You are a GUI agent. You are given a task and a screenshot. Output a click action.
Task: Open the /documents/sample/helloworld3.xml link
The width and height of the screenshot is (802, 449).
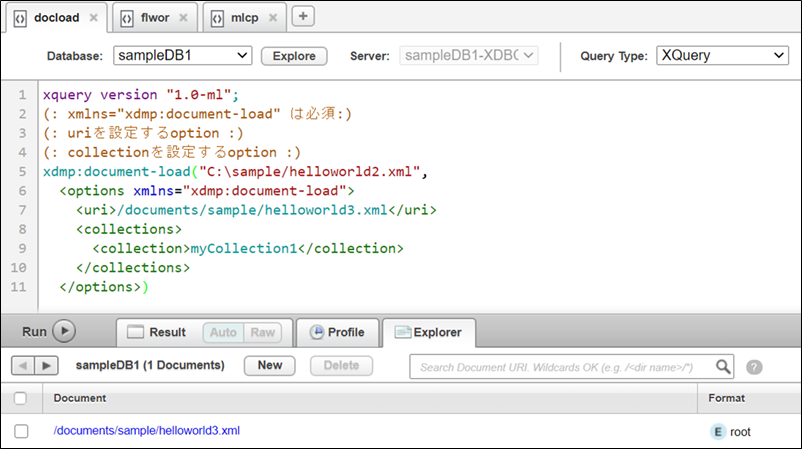tap(147, 431)
